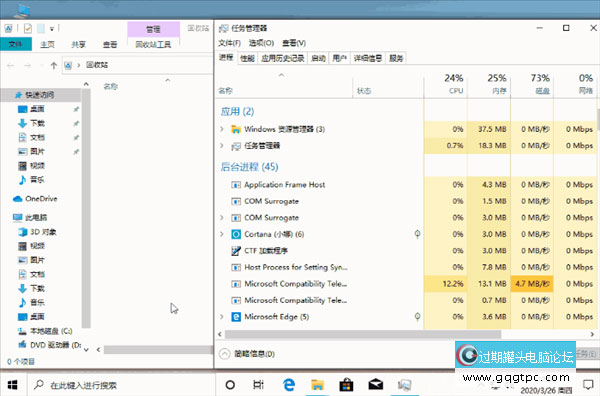Click the Explorer back arrow
600x396 pixels.
[11, 65]
